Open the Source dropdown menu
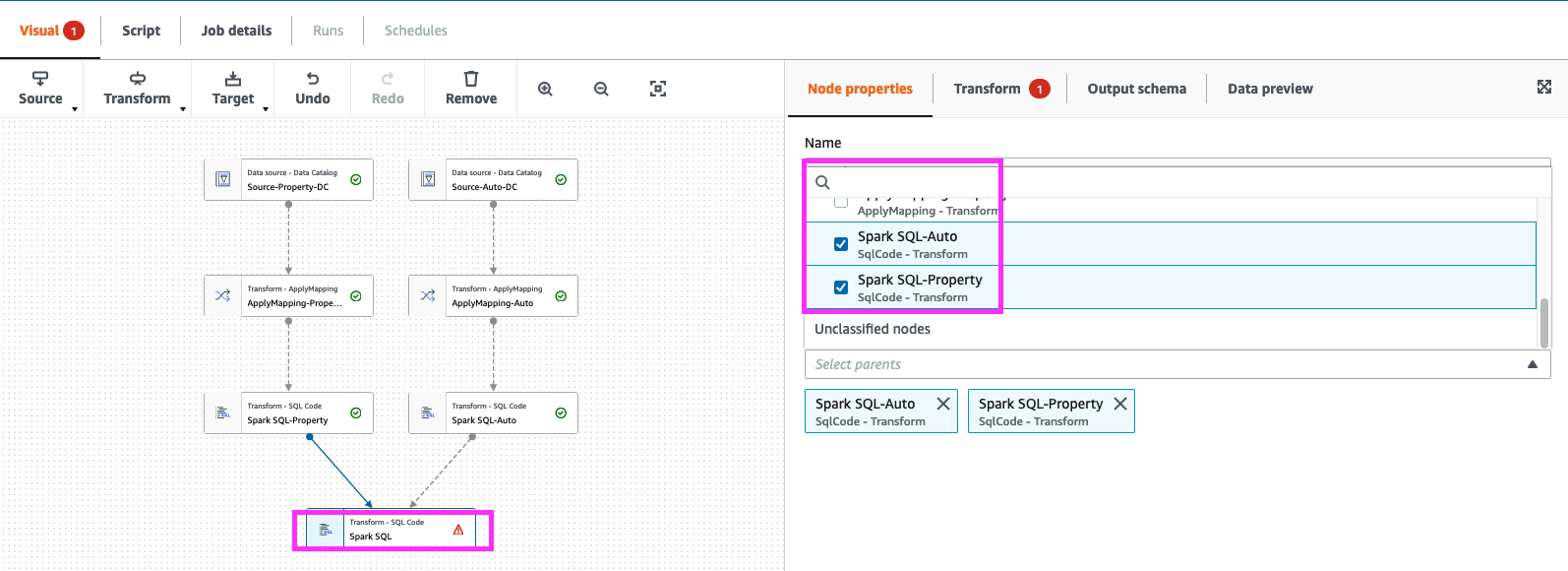 41,88
